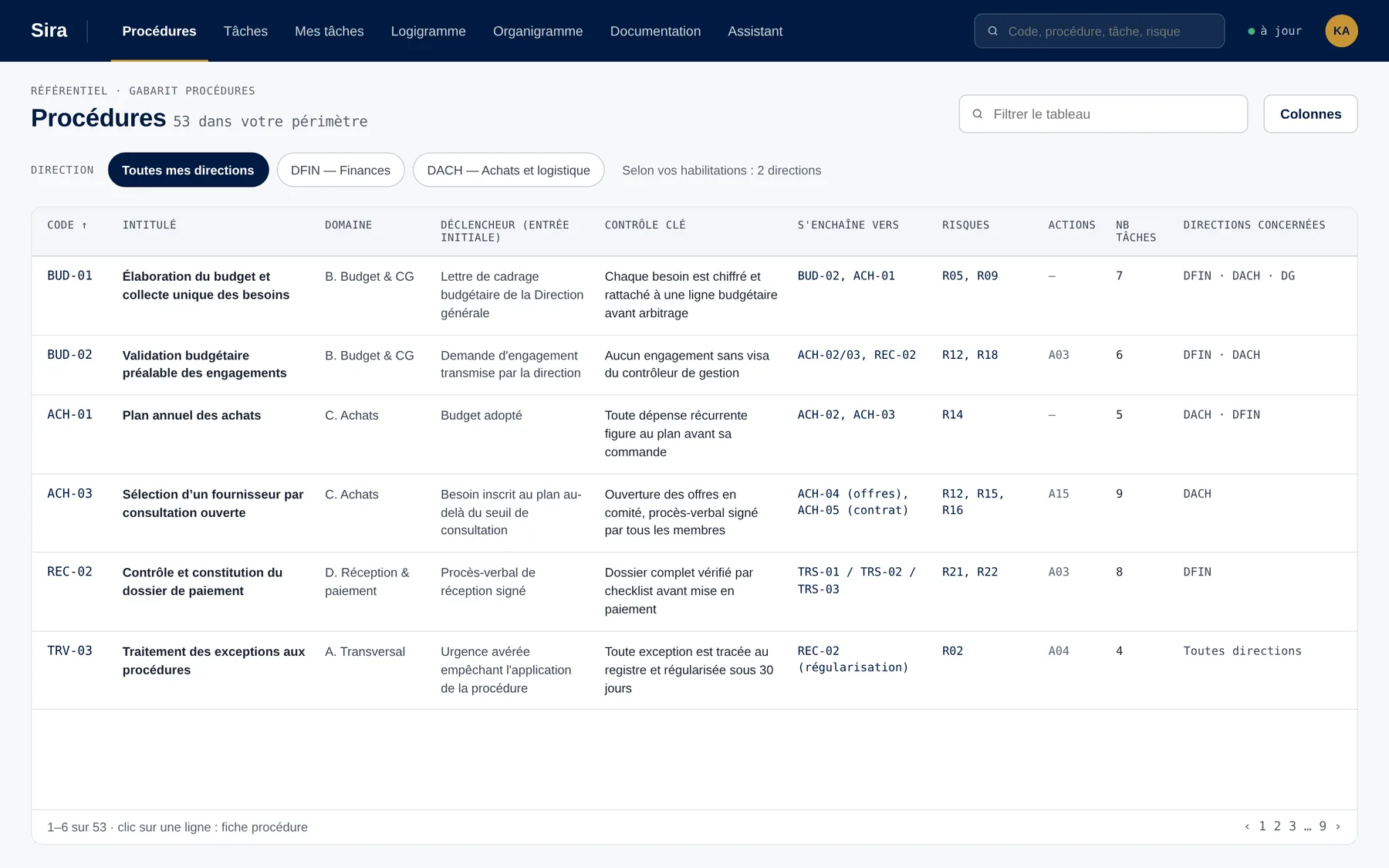The width and height of the screenshot is (1389, 868).
Task: Select 'DFIN — Finances' filter chip
Action: [340, 170]
